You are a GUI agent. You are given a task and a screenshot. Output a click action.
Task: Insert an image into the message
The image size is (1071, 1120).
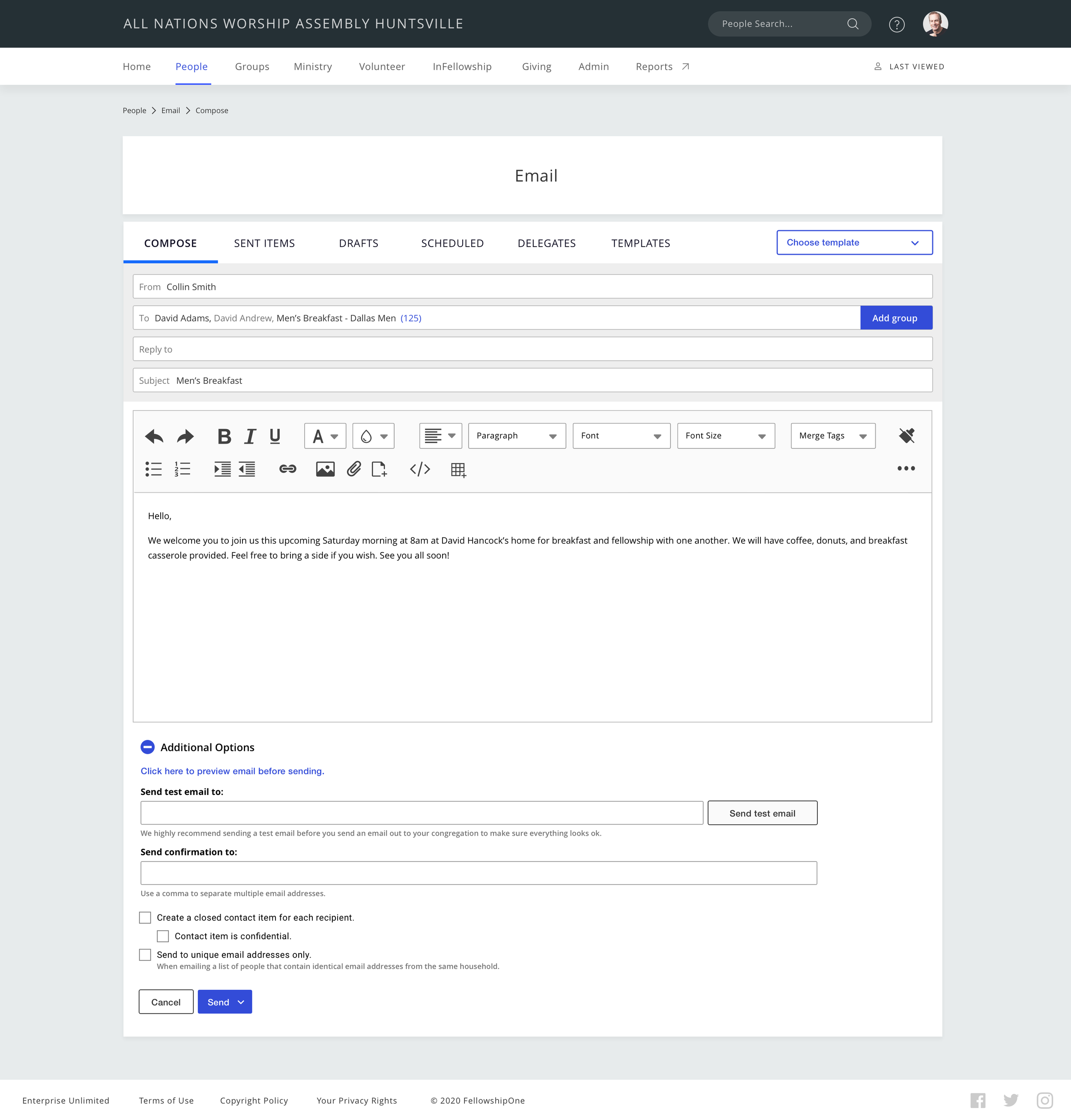tap(324, 469)
